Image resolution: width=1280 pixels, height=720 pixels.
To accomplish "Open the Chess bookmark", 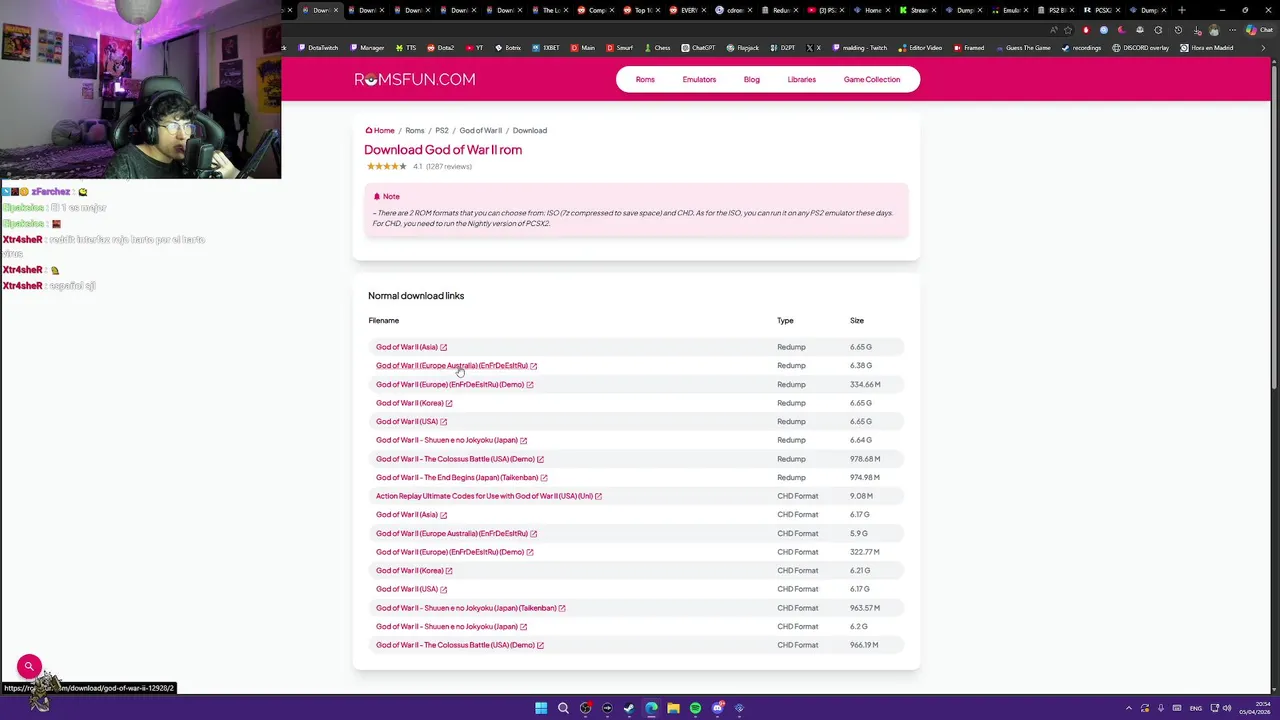I will click(657, 48).
